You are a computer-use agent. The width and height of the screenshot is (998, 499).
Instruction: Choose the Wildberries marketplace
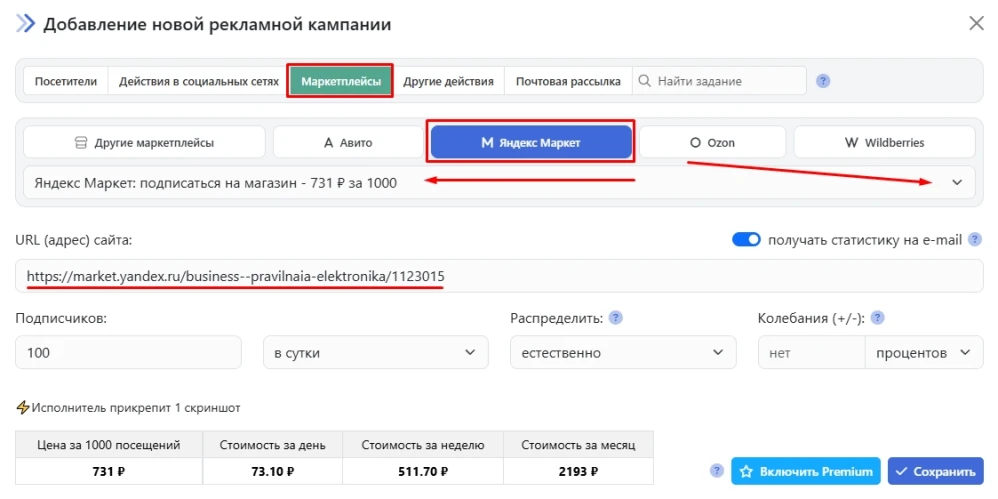pos(885,142)
